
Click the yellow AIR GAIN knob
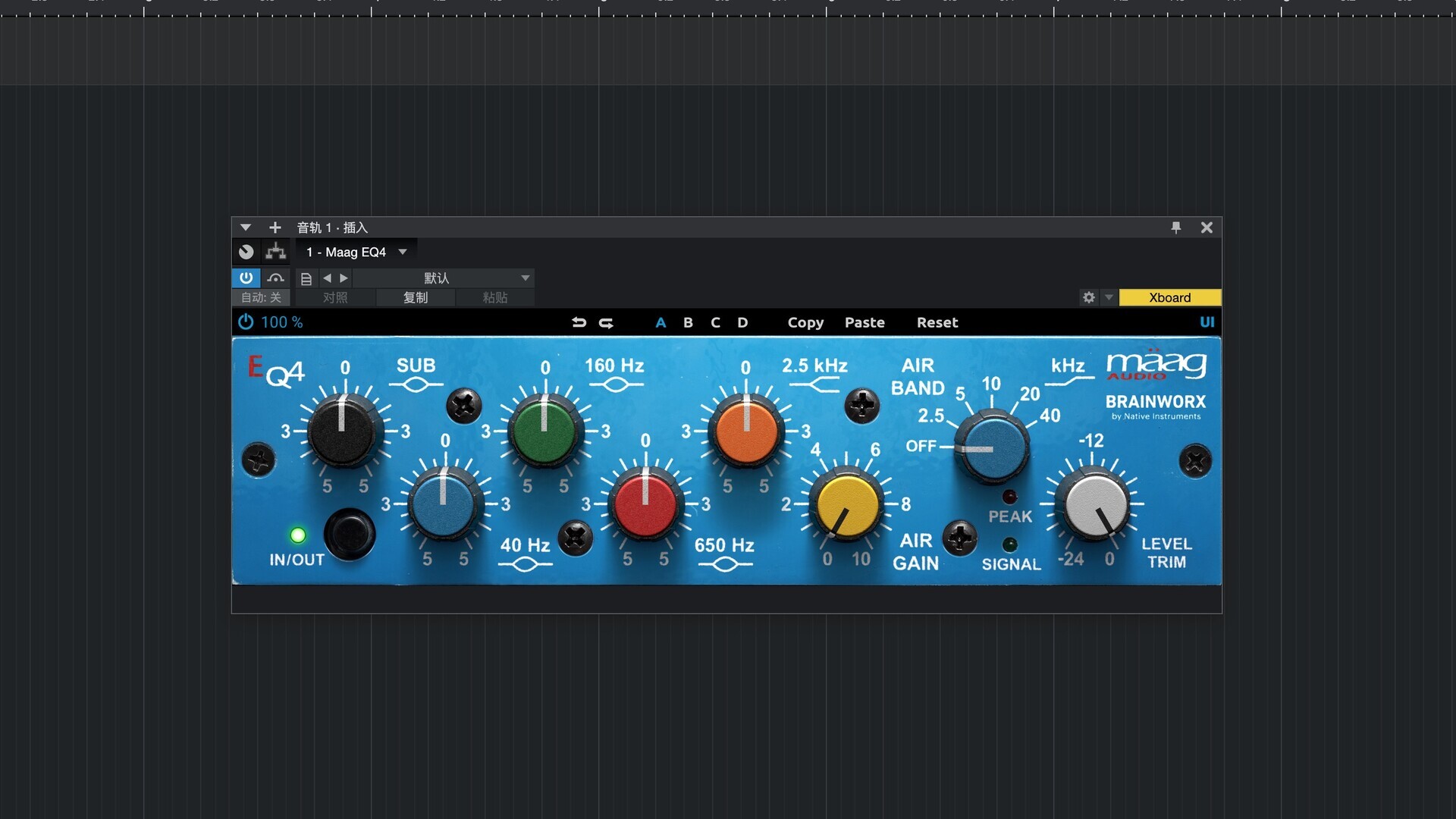pos(846,506)
